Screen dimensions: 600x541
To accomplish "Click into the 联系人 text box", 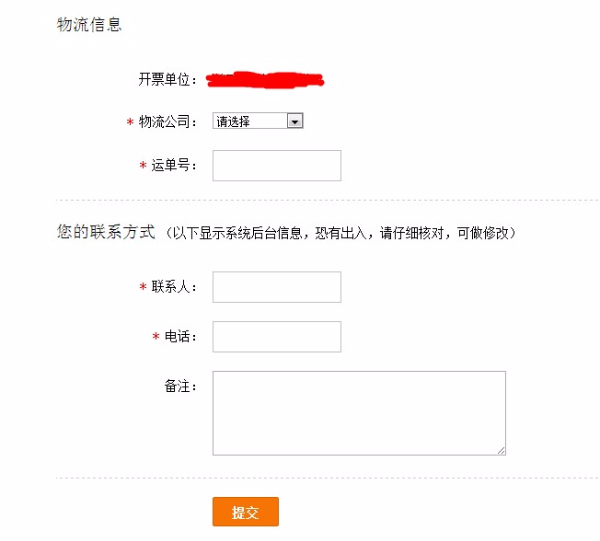I will 277,287.
